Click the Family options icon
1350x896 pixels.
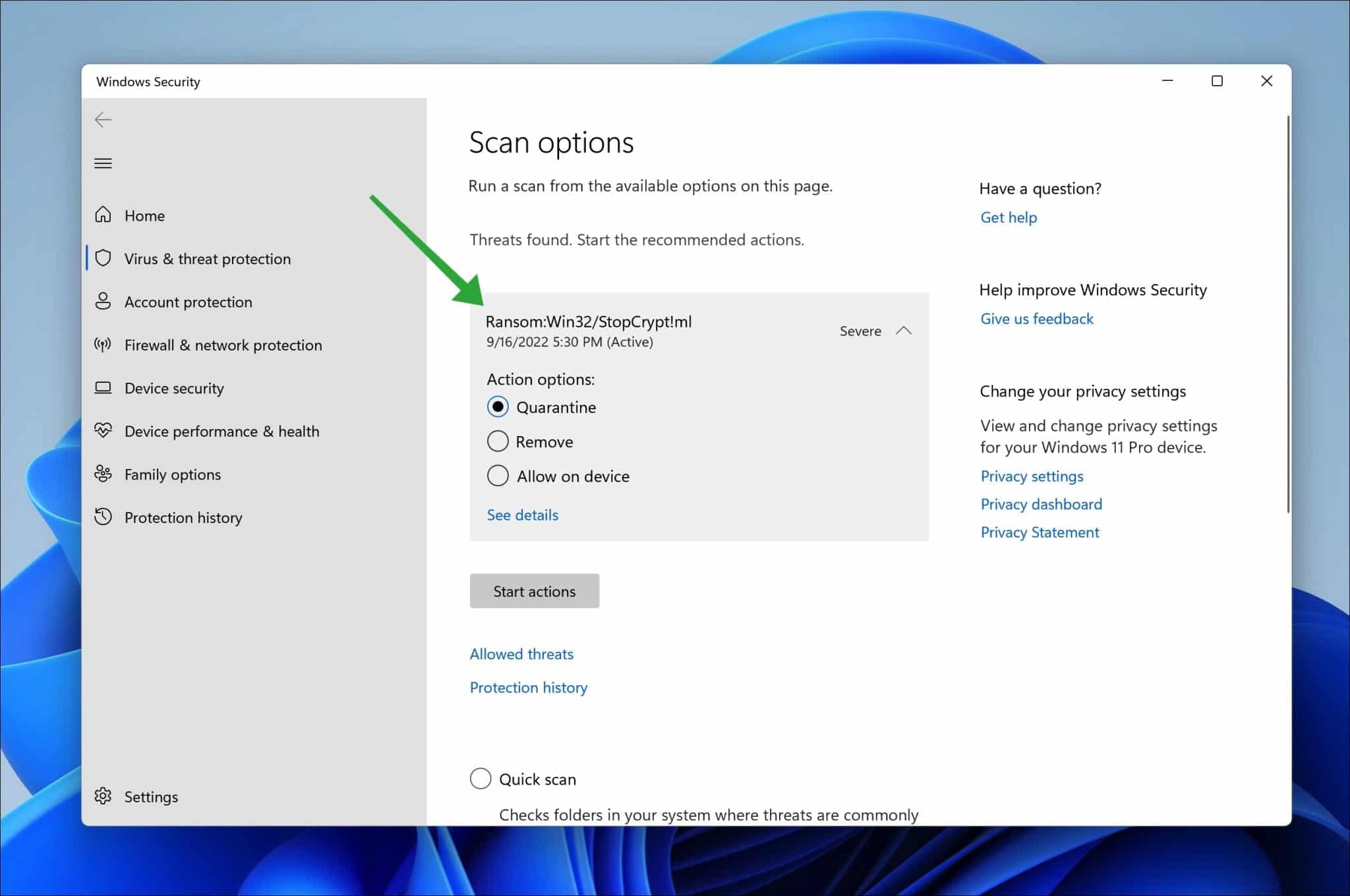click(103, 474)
